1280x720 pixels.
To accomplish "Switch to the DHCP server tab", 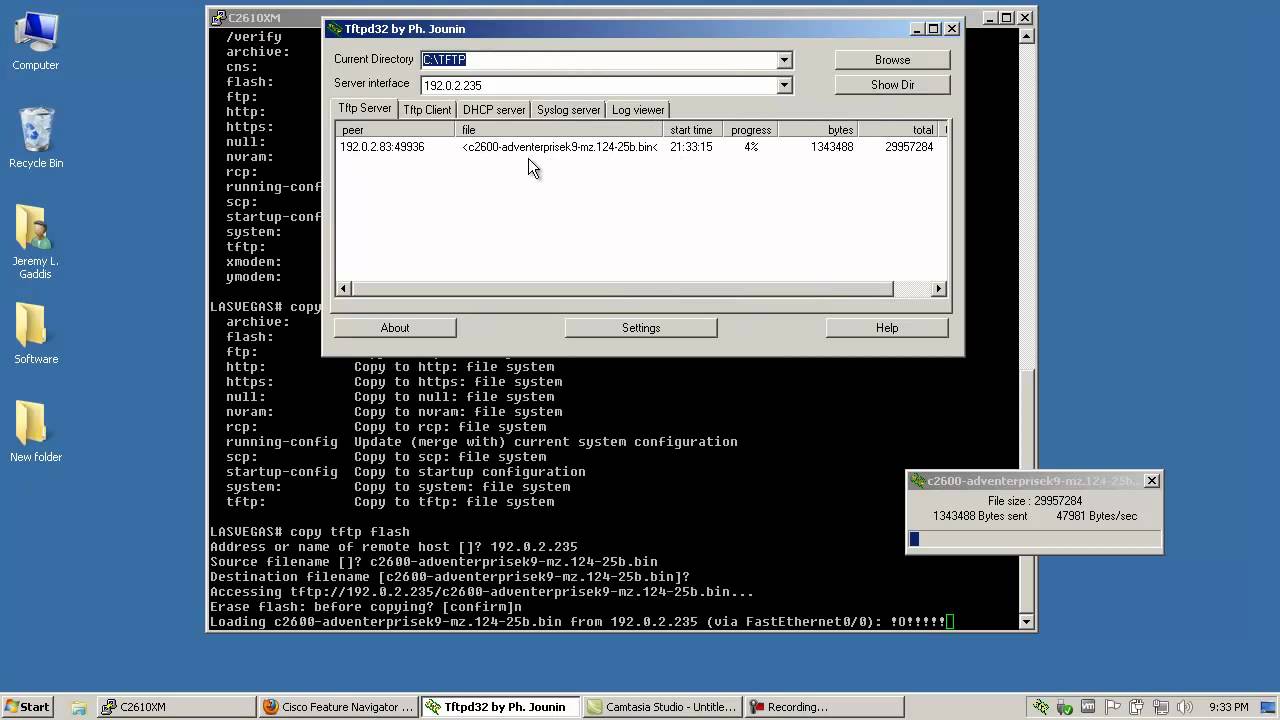I will (494, 110).
